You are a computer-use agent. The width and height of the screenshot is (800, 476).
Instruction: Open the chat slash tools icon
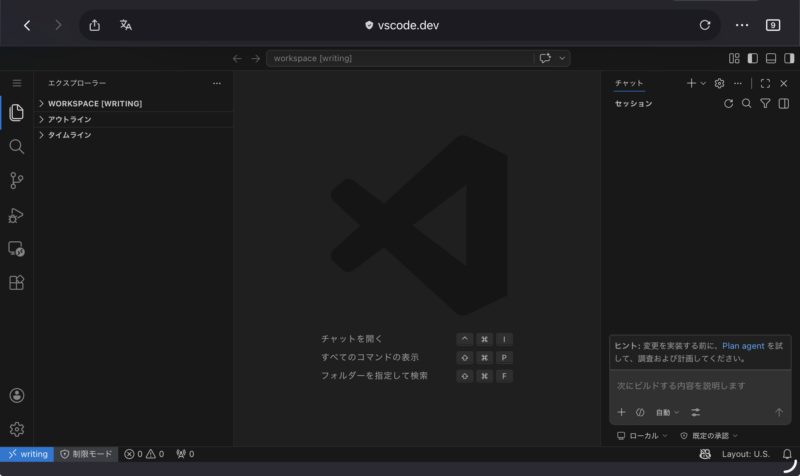(640, 412)
